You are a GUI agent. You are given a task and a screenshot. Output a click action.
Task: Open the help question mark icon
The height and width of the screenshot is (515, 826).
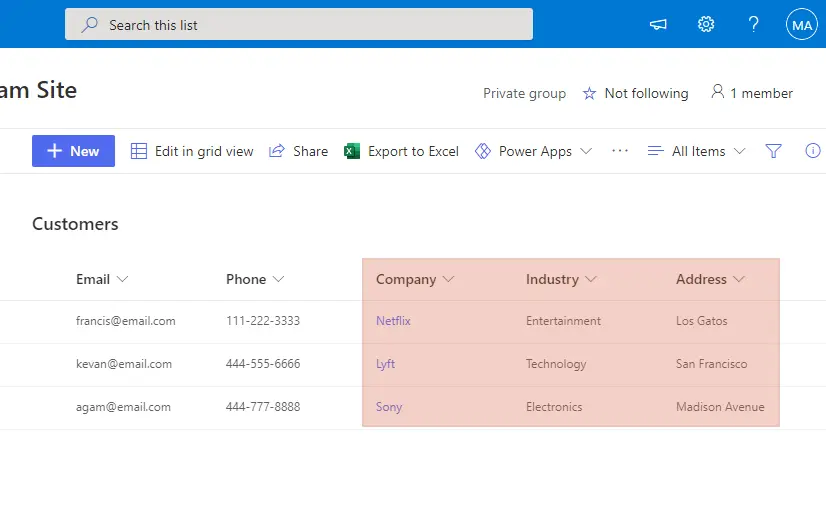coord(754,24)
